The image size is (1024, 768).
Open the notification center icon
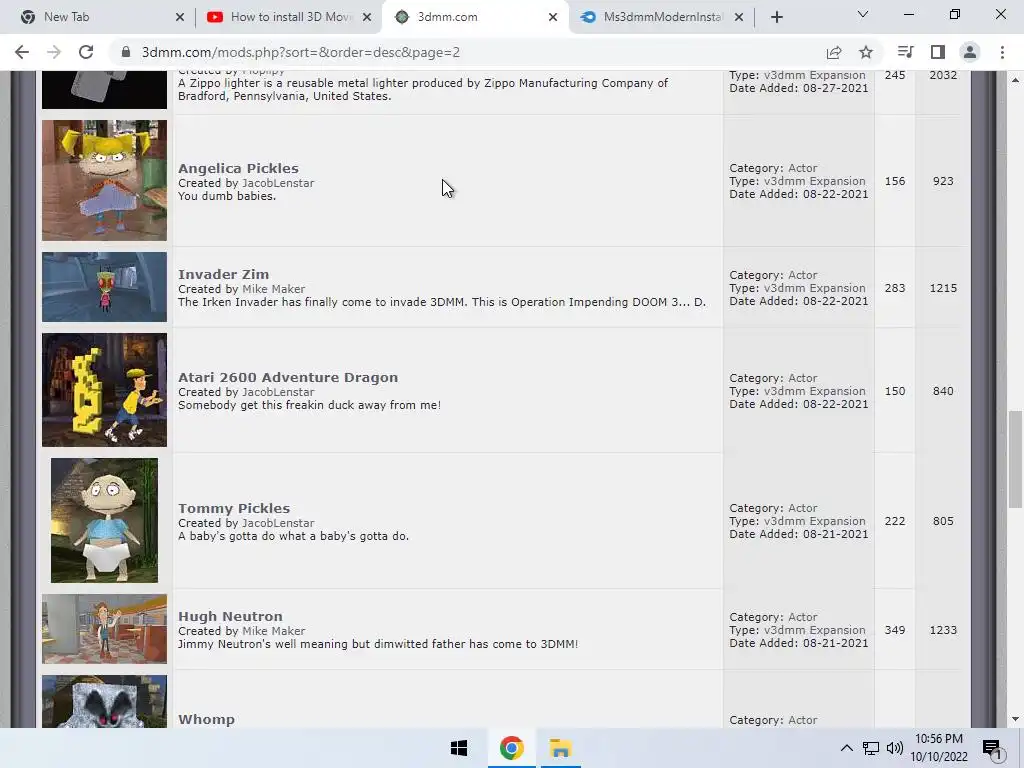tap(992, 748)
